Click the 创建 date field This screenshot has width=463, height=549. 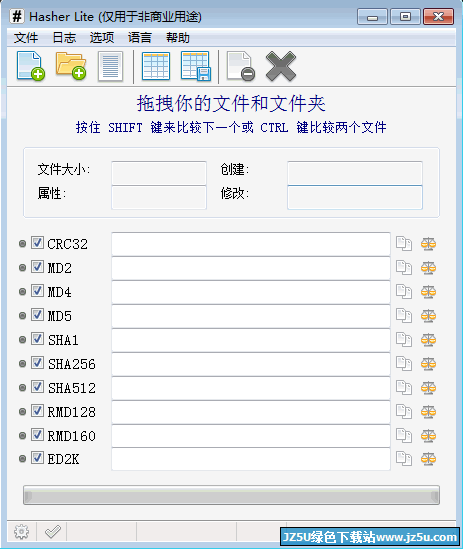click(355, 173)
